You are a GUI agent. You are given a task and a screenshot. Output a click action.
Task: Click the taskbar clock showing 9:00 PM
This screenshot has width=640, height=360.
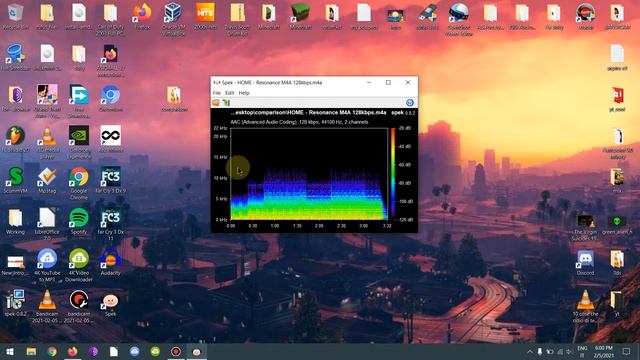click(x=603, y=351)
